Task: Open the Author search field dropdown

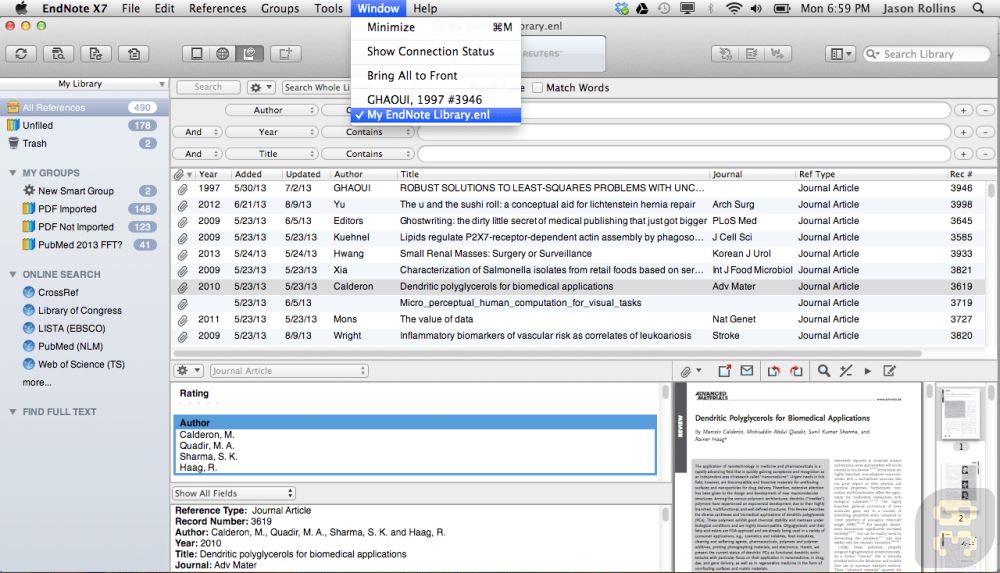Action: (268, 110)
